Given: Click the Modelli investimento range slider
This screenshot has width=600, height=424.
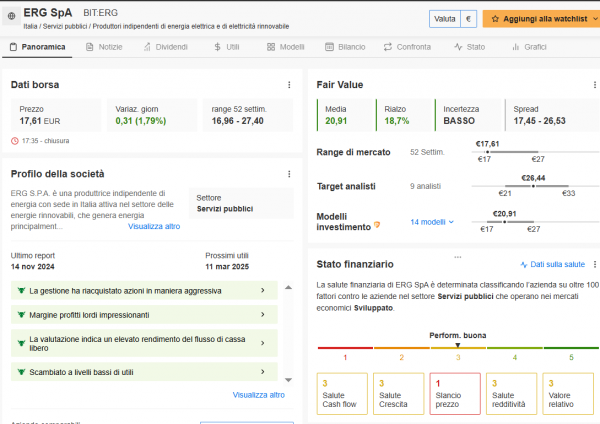Looking at the screenshot, I should [535, 222].
